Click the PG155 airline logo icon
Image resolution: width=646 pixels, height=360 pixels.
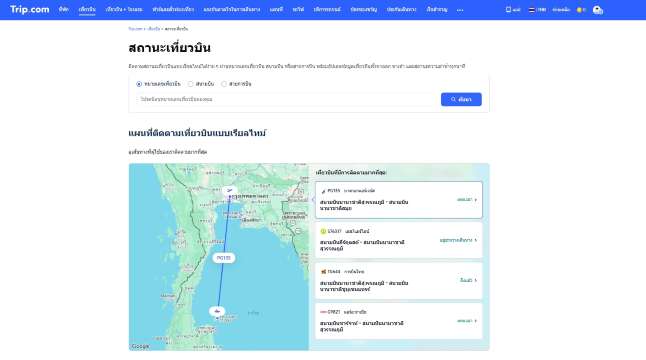pos(323,191)
